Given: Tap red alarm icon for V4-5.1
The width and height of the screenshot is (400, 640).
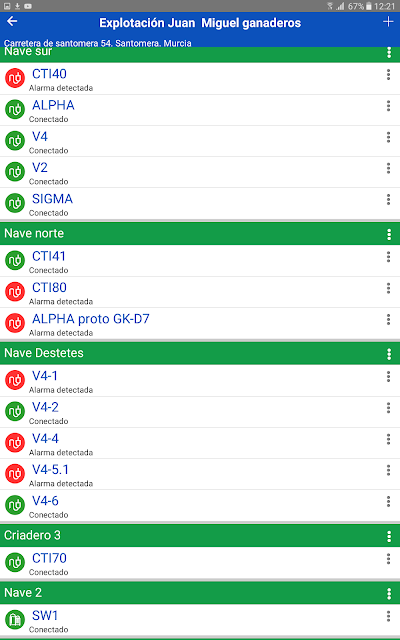Looking at the screenshot, I should [15, 474].
